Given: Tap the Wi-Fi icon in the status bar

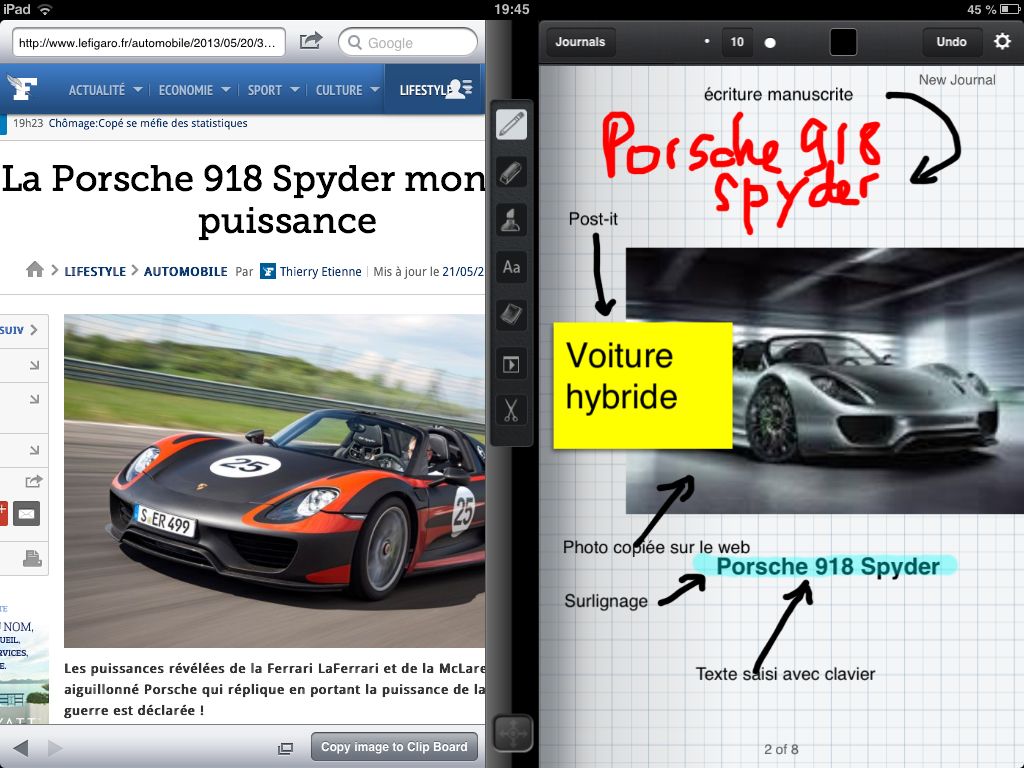Looking at the screenshot, I should click(x=45, y=9).
